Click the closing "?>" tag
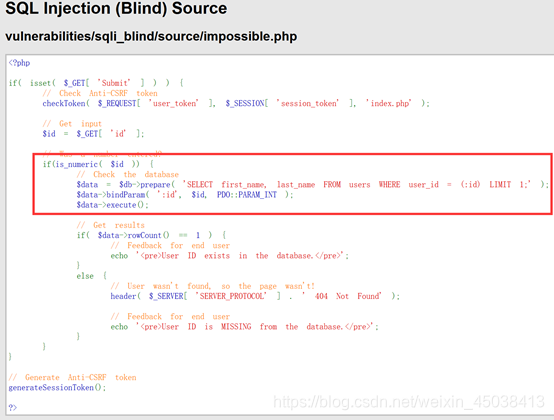This screenshot has width=554, height=420. (13, 408)
